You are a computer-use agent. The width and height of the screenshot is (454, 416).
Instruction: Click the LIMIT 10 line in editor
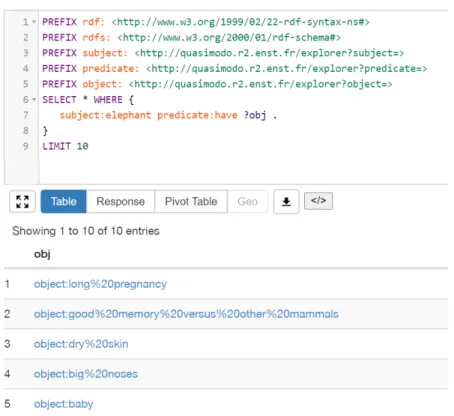(65, 146)
